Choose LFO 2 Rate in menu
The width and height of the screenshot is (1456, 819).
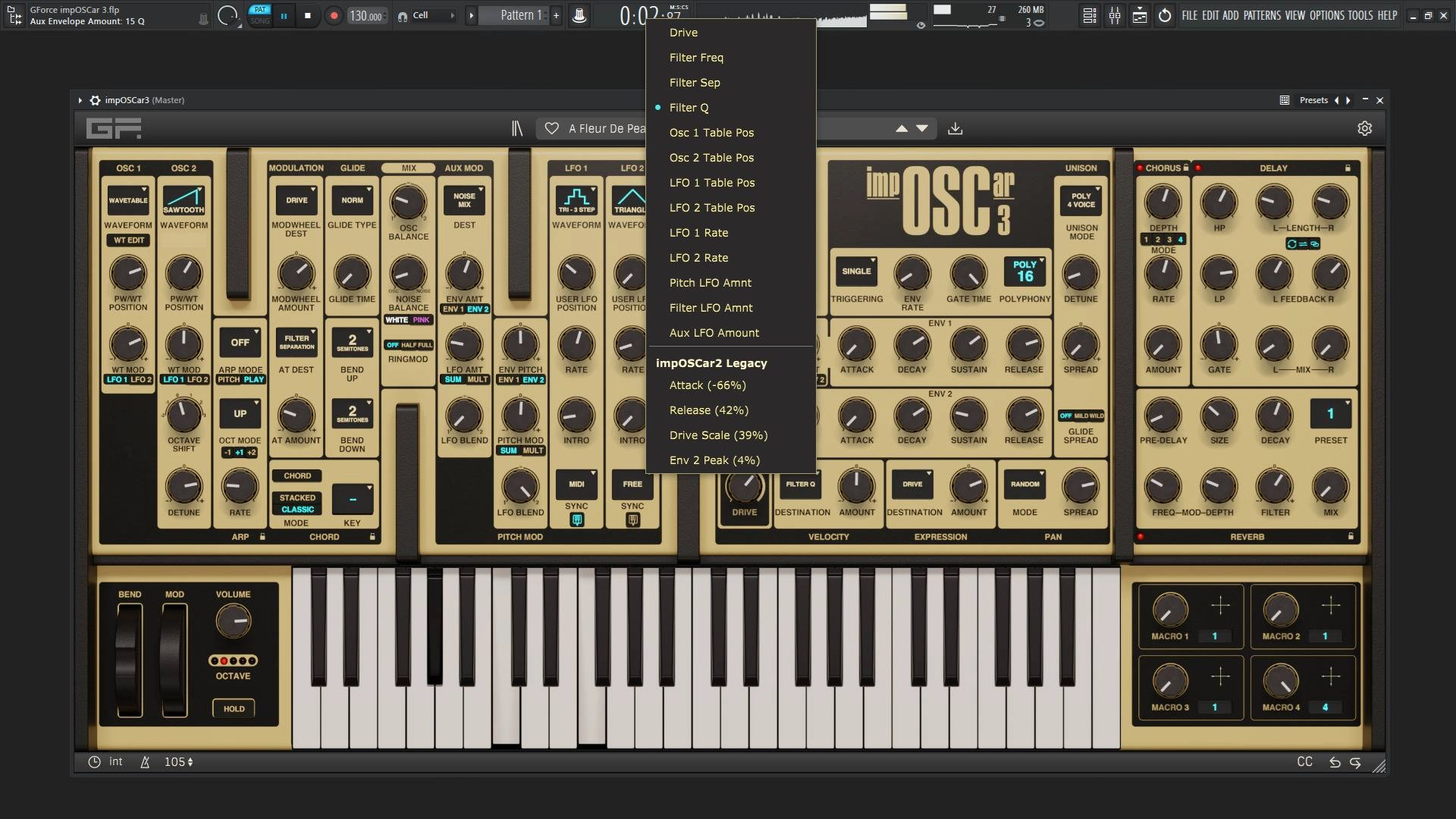pyautogui.click(x=731, y=258)
